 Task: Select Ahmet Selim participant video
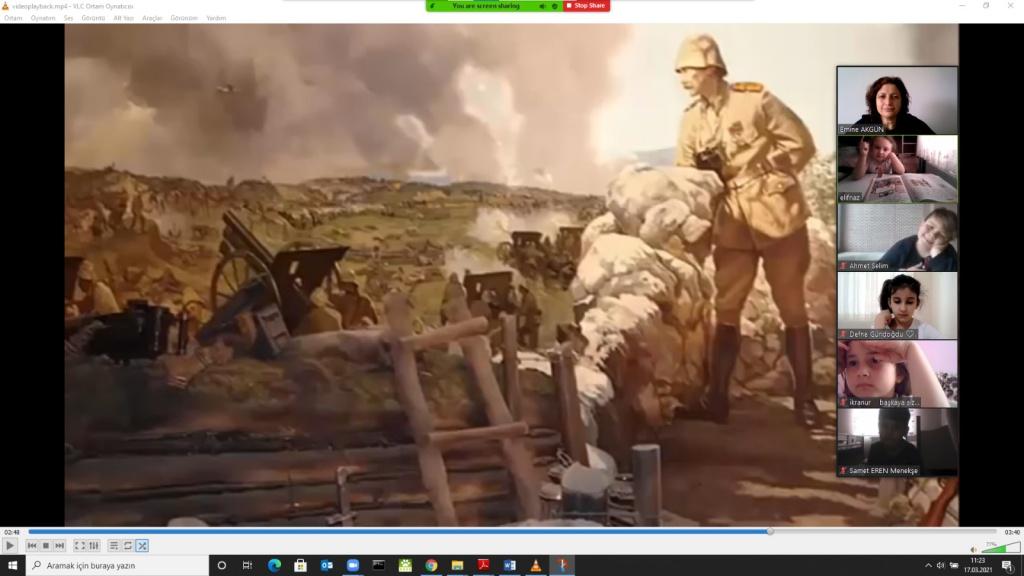tap(897, 237)
